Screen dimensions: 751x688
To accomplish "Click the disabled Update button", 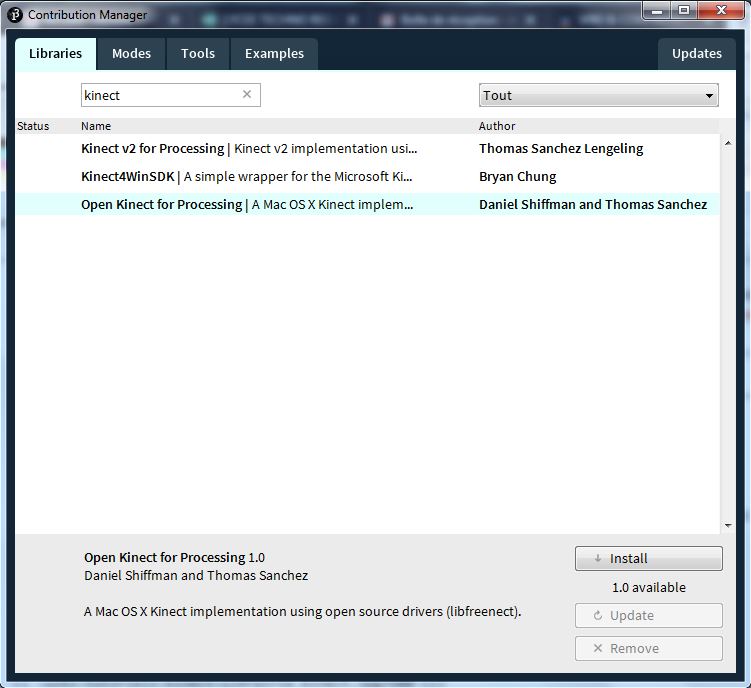I will pos(648,615).
